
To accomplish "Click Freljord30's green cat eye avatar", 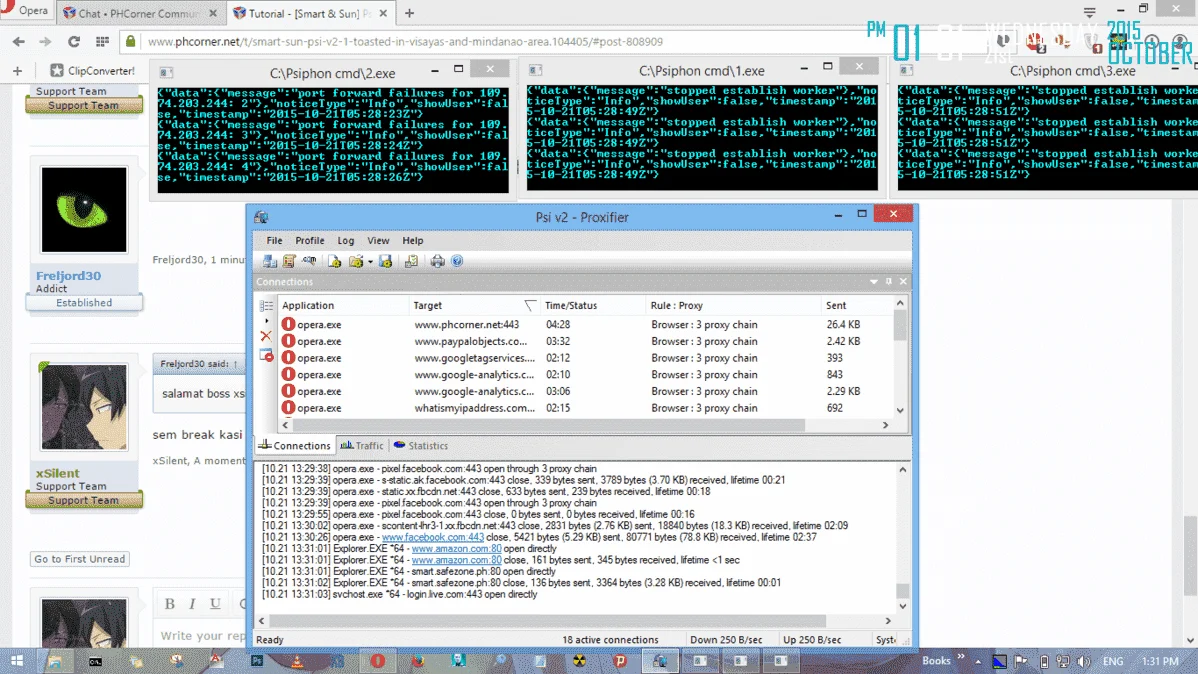I will point(84,209).
